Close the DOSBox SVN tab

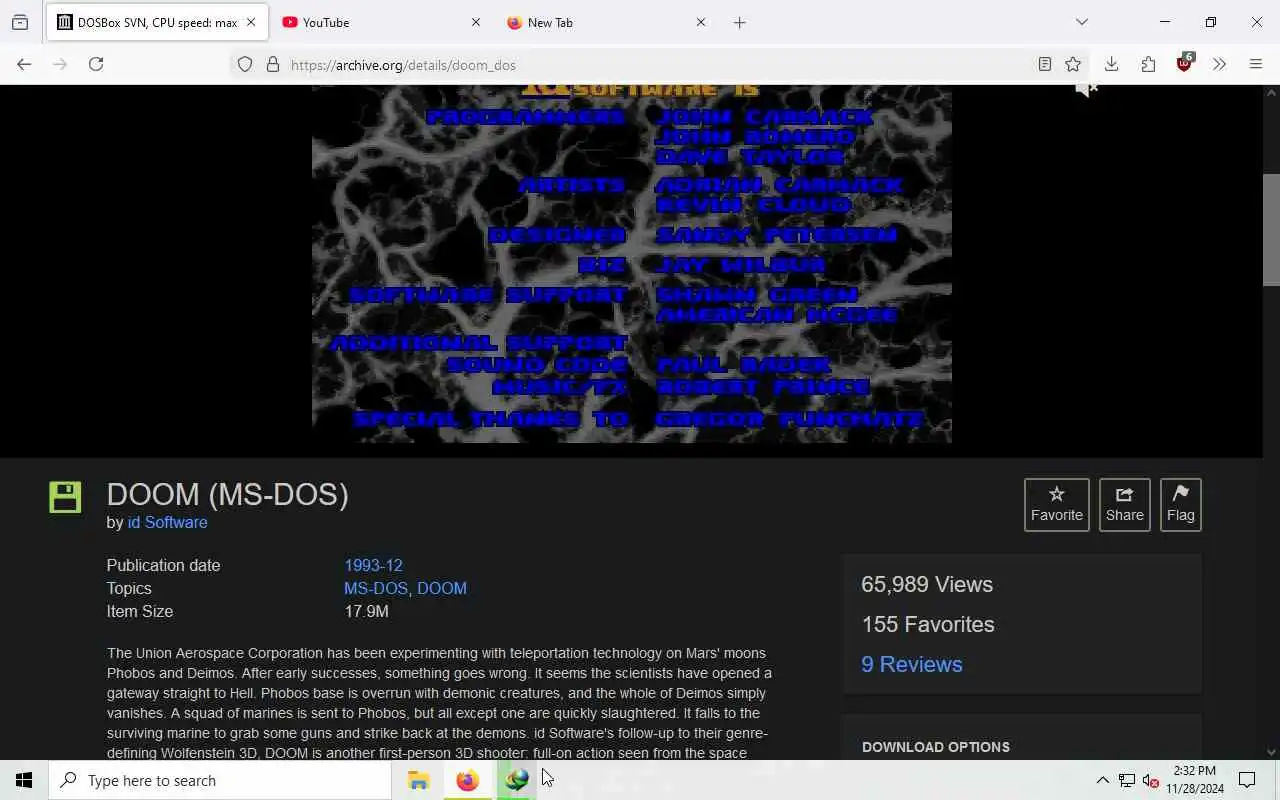251,22
